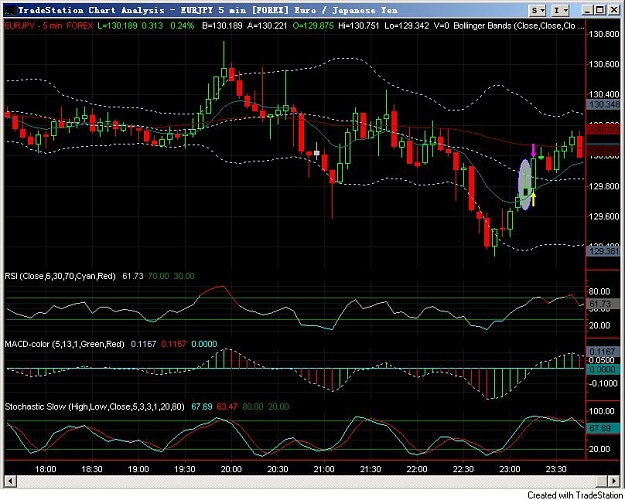Click the '22:30' time axis label

(464, 469)
